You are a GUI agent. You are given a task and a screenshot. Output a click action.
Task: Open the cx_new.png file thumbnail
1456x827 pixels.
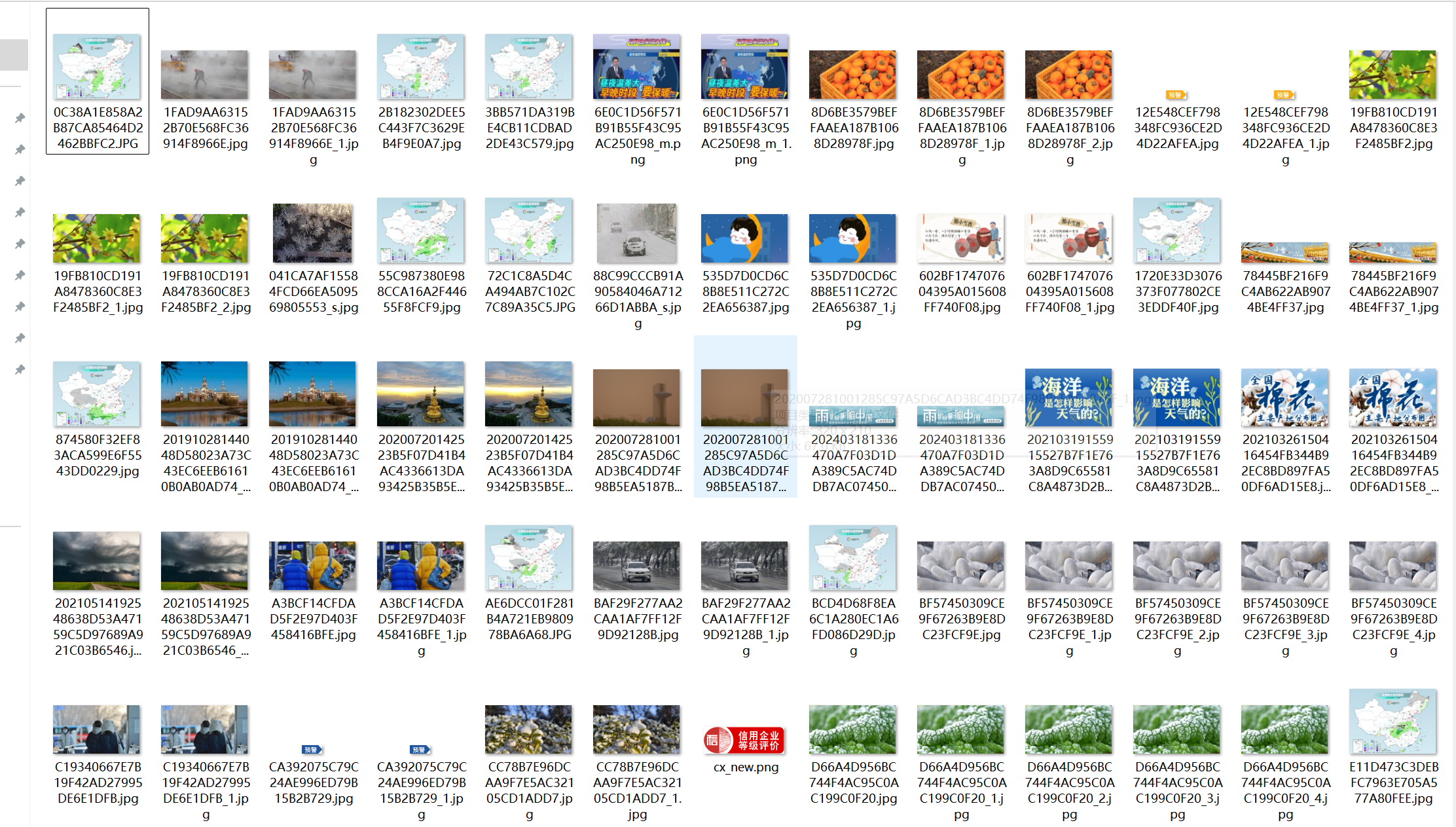tap(745, 741)
